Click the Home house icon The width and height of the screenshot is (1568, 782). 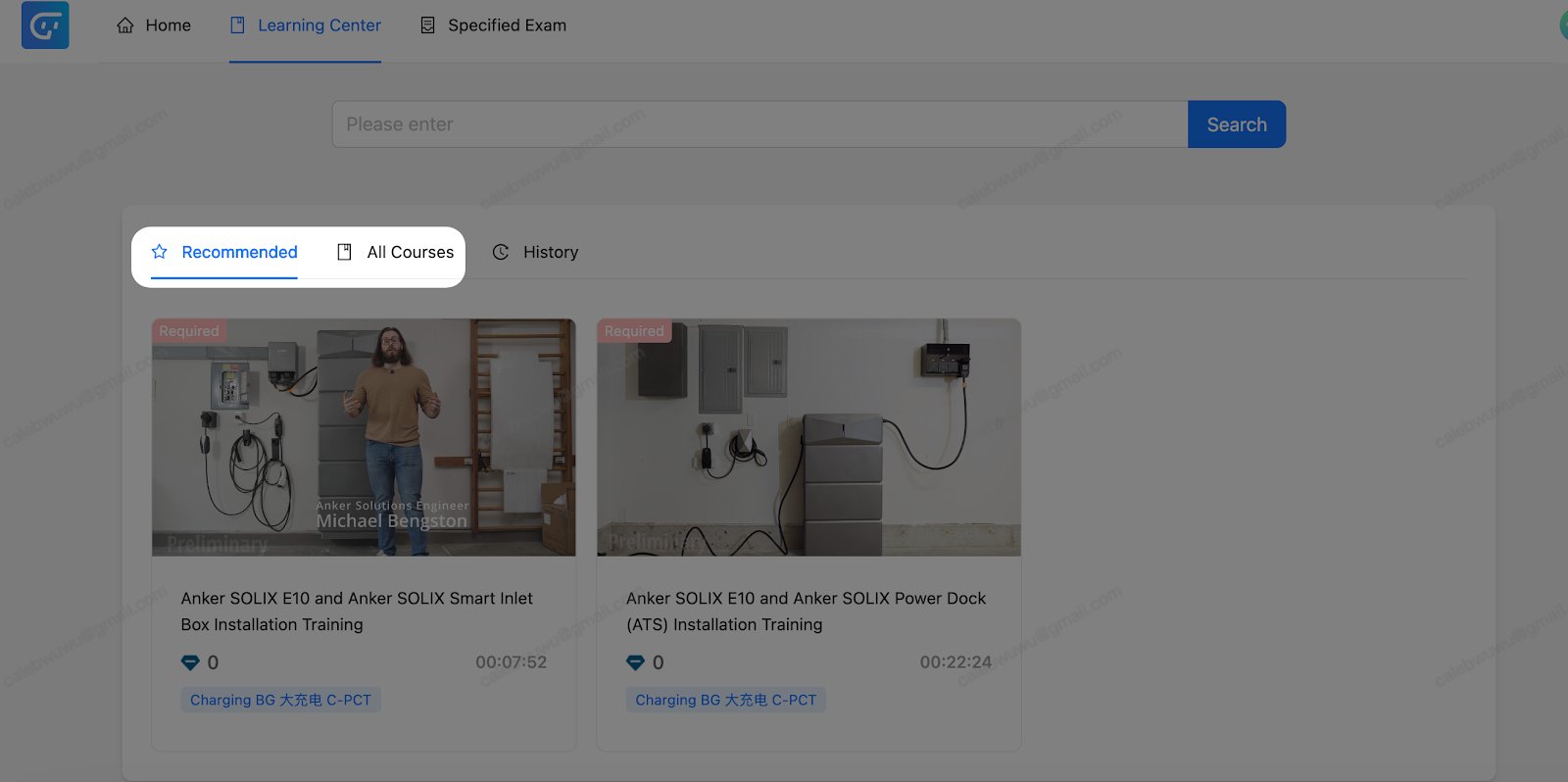(125, 25)
